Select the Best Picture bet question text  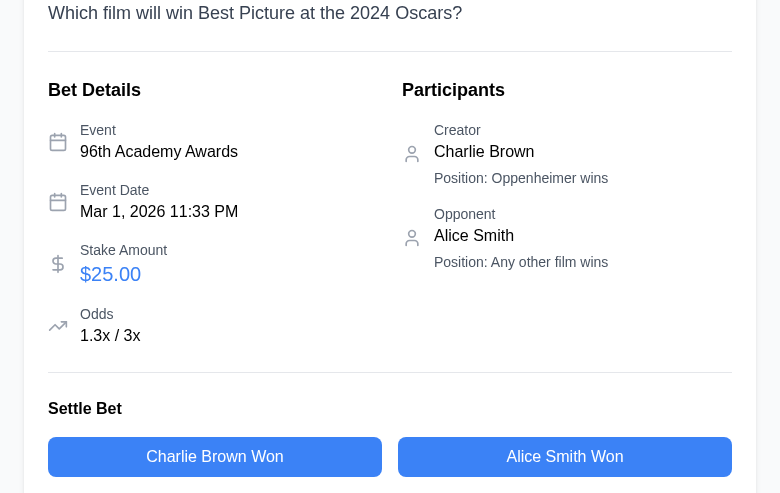[x=255, y=13]
